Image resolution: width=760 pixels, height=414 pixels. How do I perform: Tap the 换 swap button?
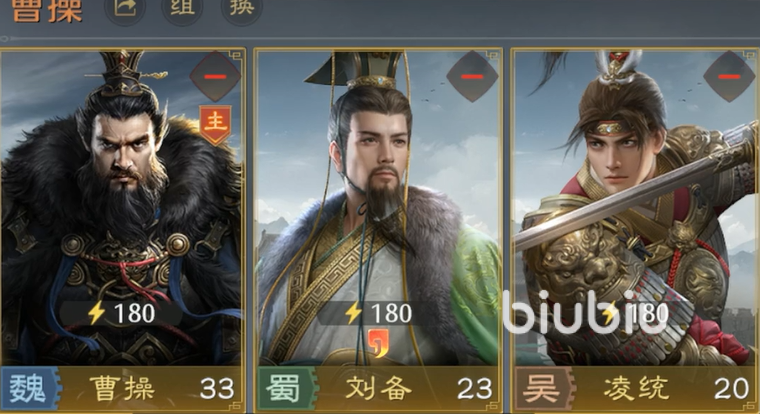tap(241, 7)
